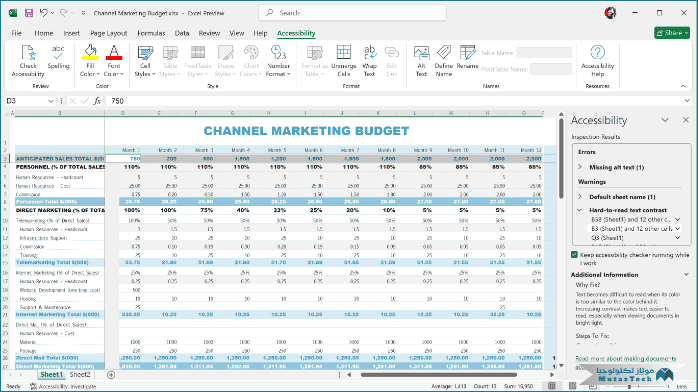Collapse Hard-to-read text contrast warning
The width and height of the screenshot is (698, 392).
point(580,210)
